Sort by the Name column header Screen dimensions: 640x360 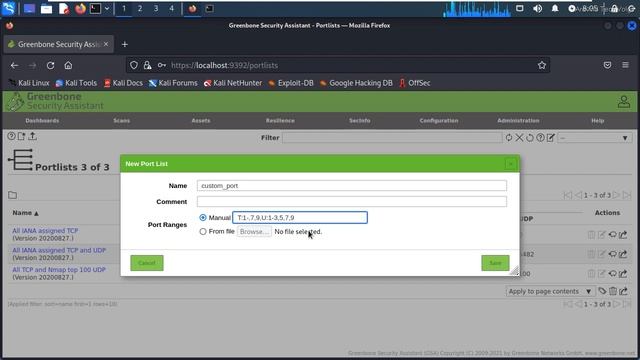(x=25, y=213)
